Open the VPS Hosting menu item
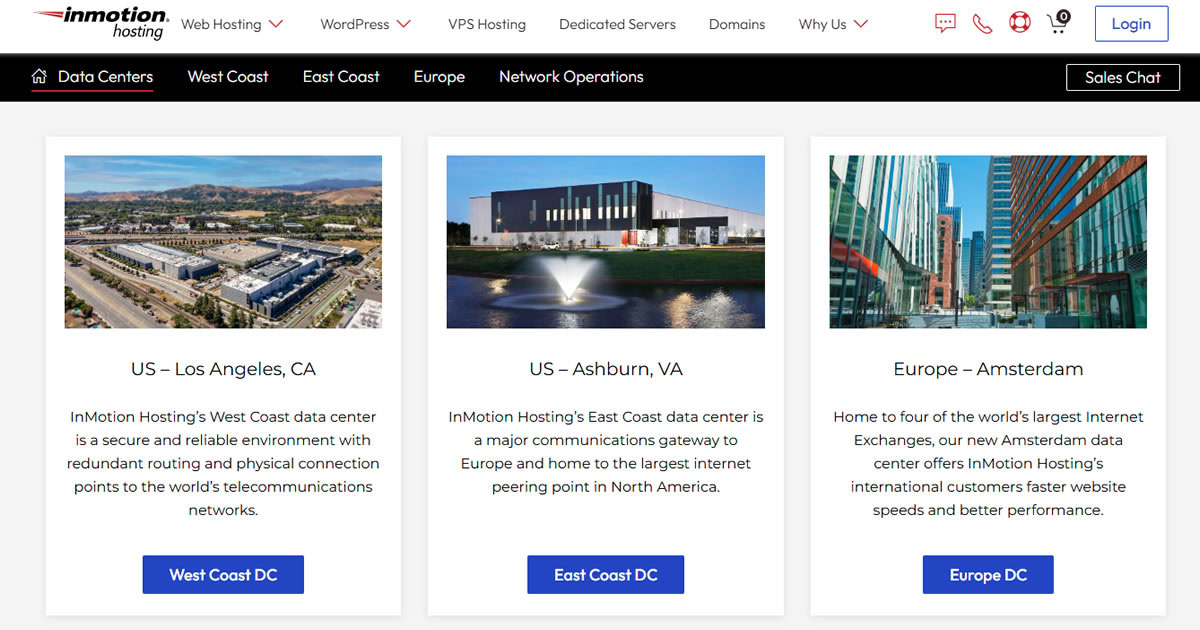Screen dimensions: 1200x630 pos(487,24)
